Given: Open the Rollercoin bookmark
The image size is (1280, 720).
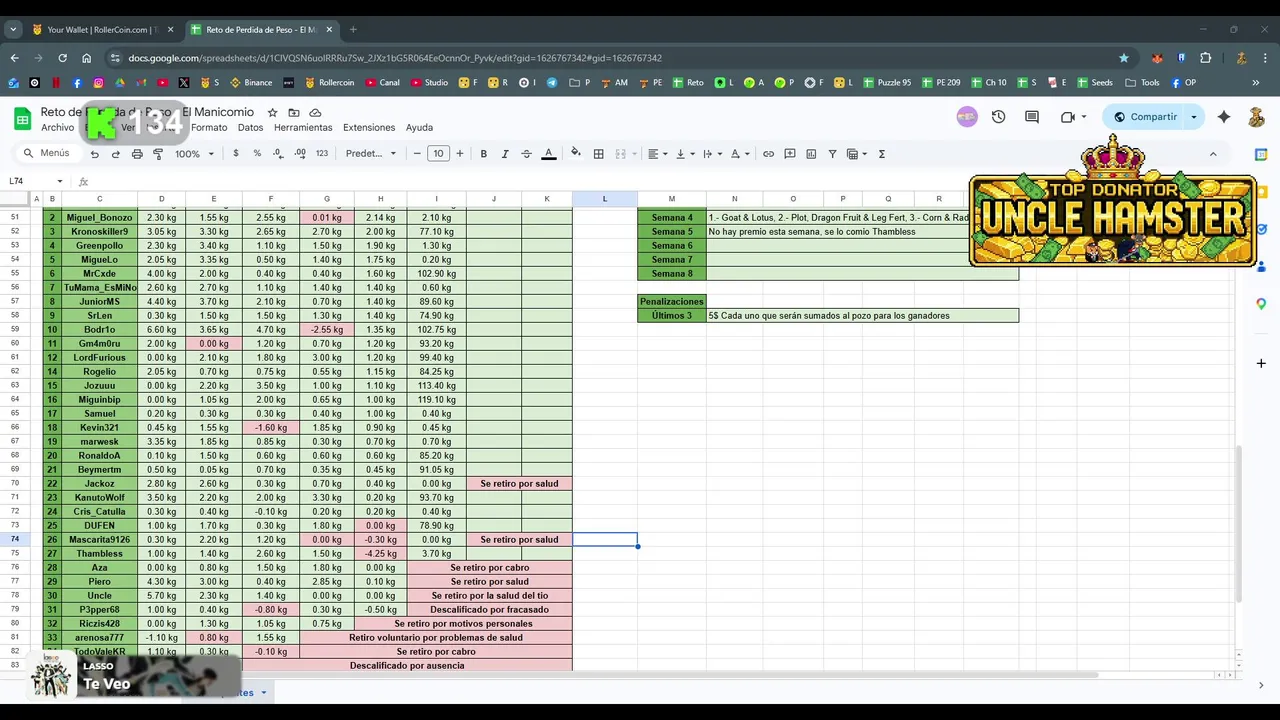Looking at the screenshot, I should point(329,83).
